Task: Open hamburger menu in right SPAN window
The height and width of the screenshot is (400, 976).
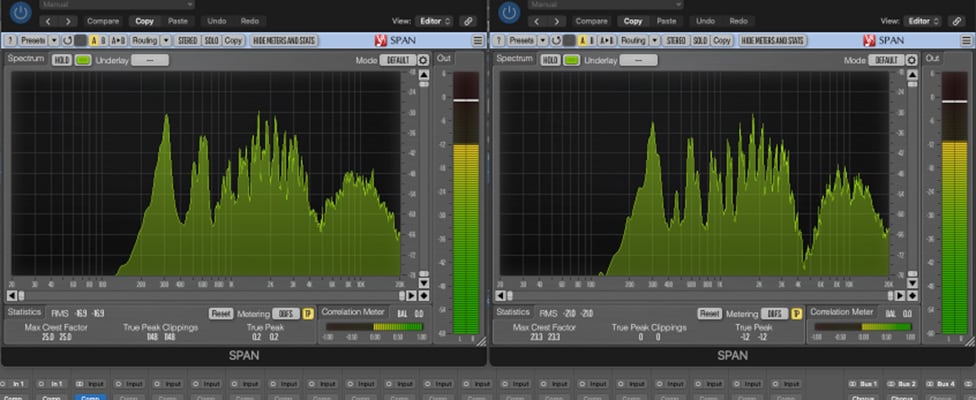Action: pos(967,40)
